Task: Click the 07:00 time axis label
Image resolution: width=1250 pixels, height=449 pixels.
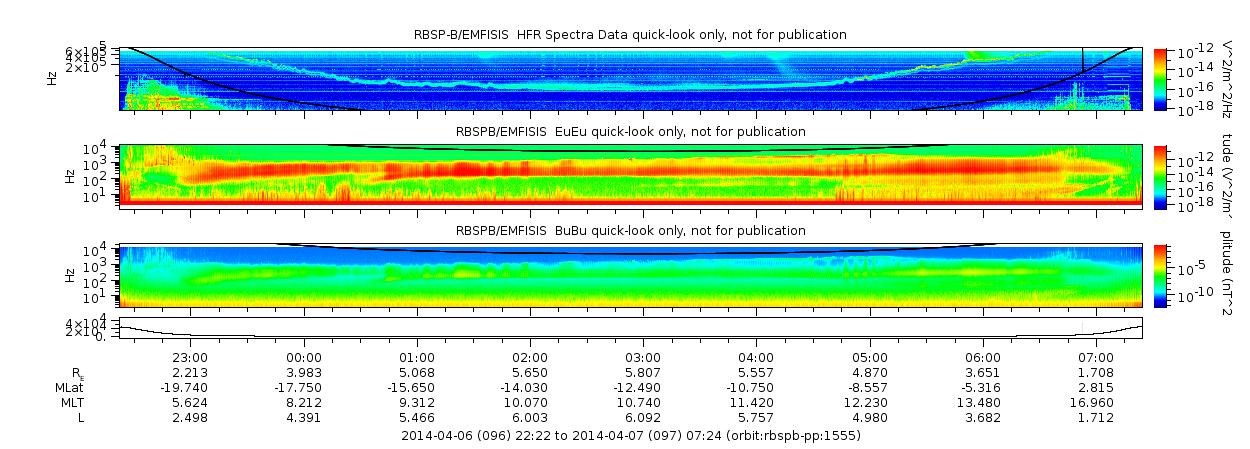Action: (x=1096, y=358)
